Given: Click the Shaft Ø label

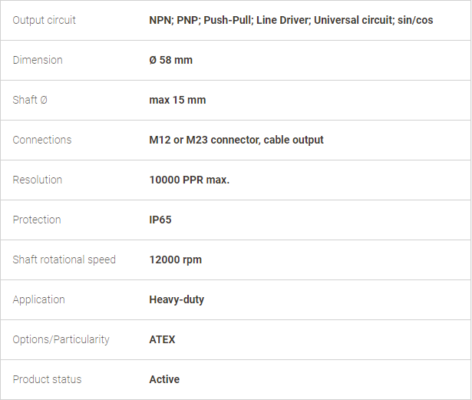Looking at the screenshot, I should pos(30,100).
